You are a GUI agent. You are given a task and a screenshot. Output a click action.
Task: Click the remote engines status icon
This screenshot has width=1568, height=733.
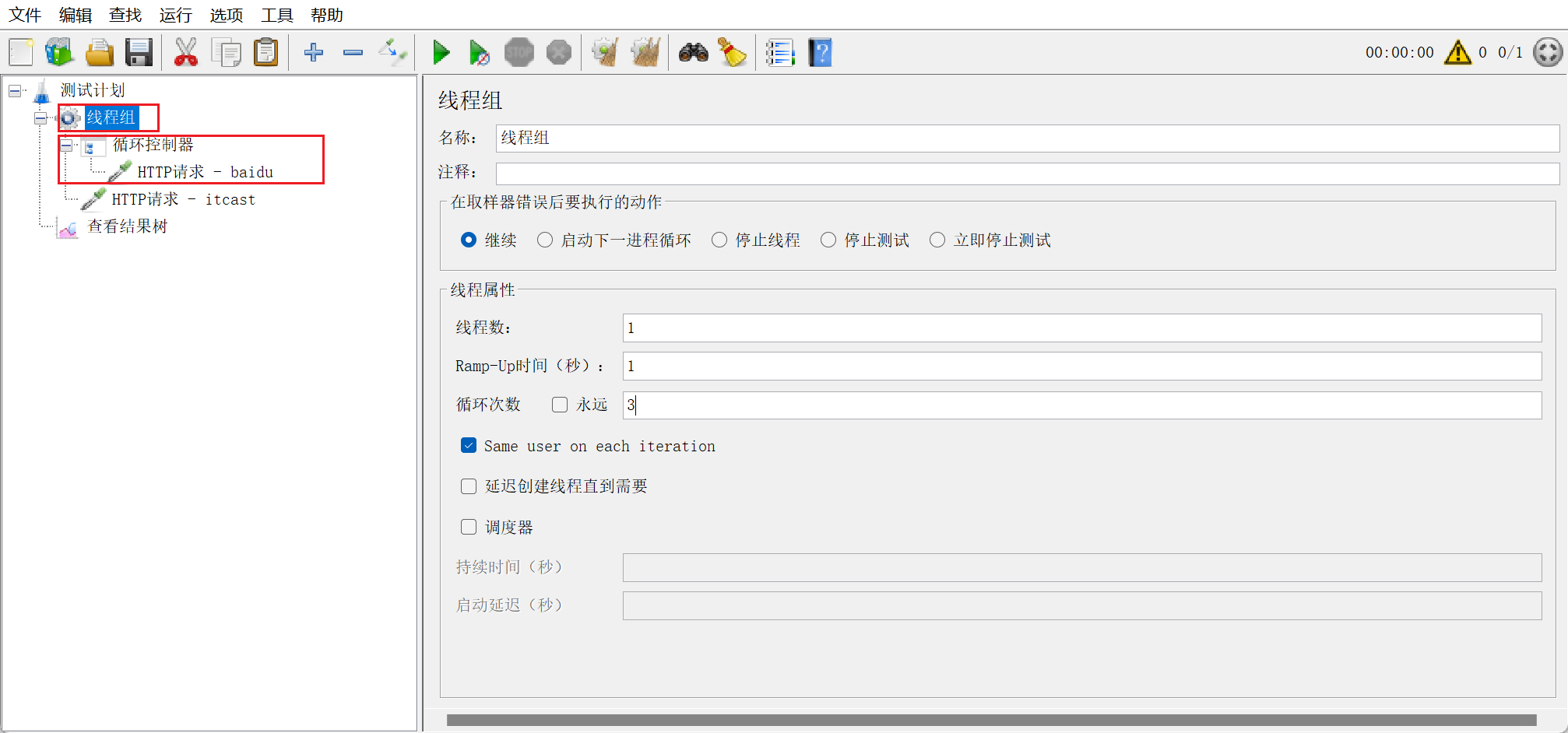pyautogui.click(x=1548, y=52)
